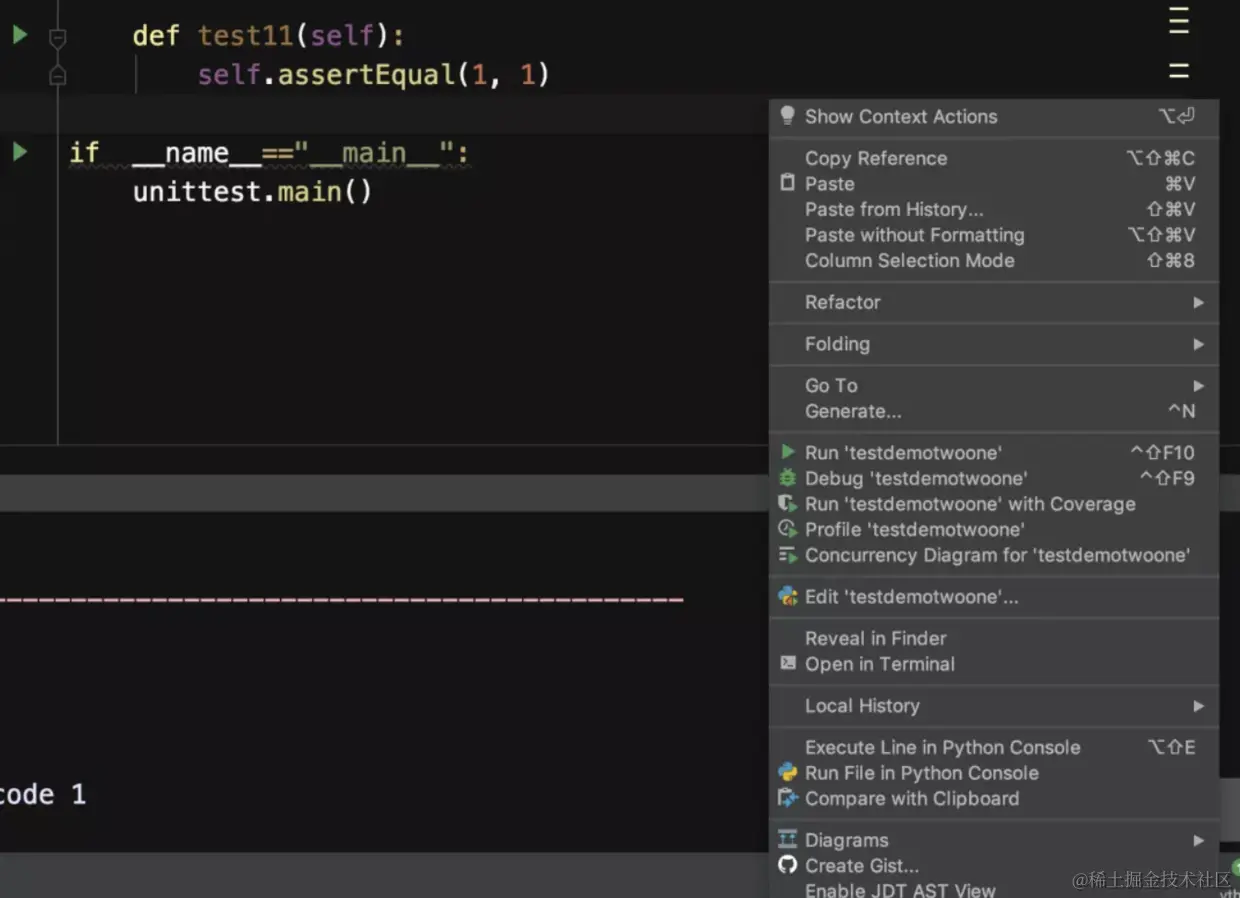Click Debug 'testdemotwoone' bug icon
1240x898 pixels.
[x=788, y=478]
